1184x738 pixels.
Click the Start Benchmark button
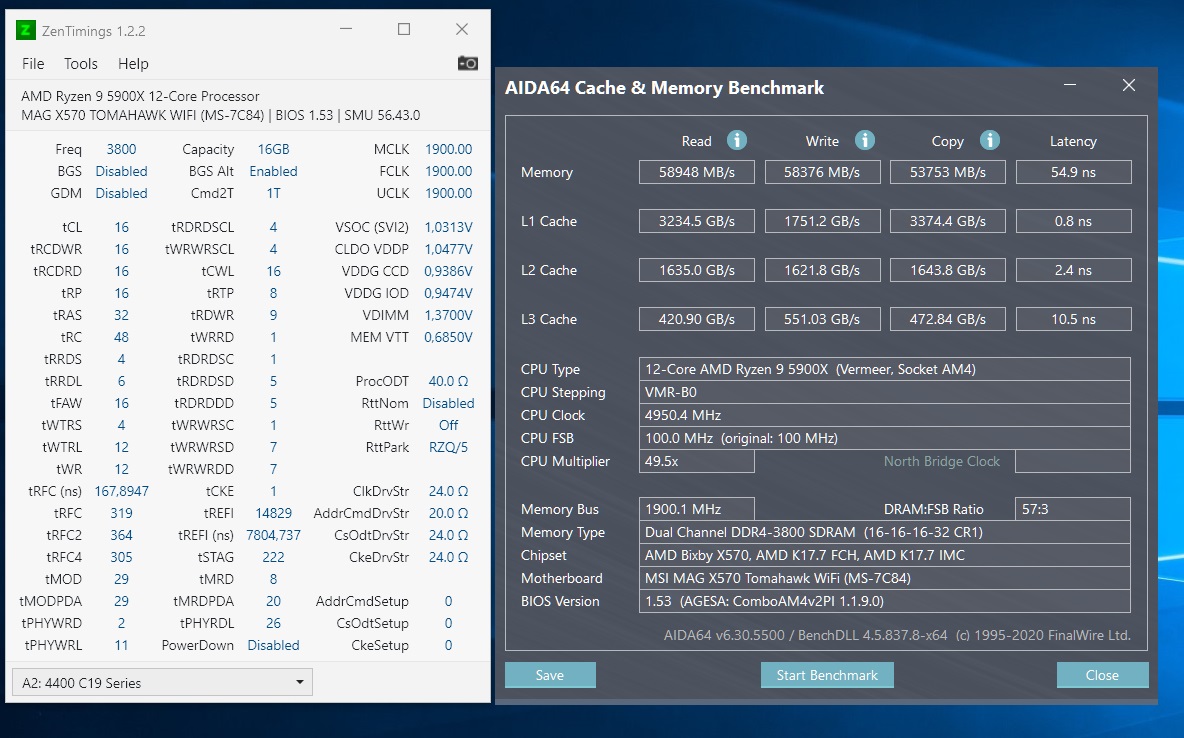[x=827, y=675]
